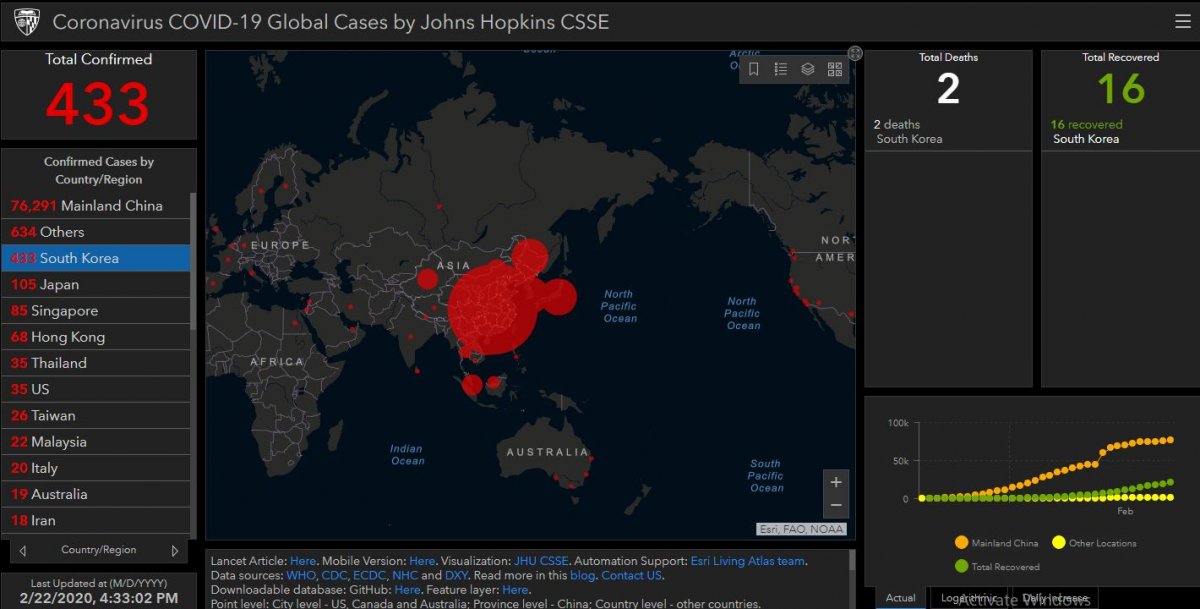Click the right arrow beside Country/Region
This screenshot has width=1200, height=609.
(175, 550)
